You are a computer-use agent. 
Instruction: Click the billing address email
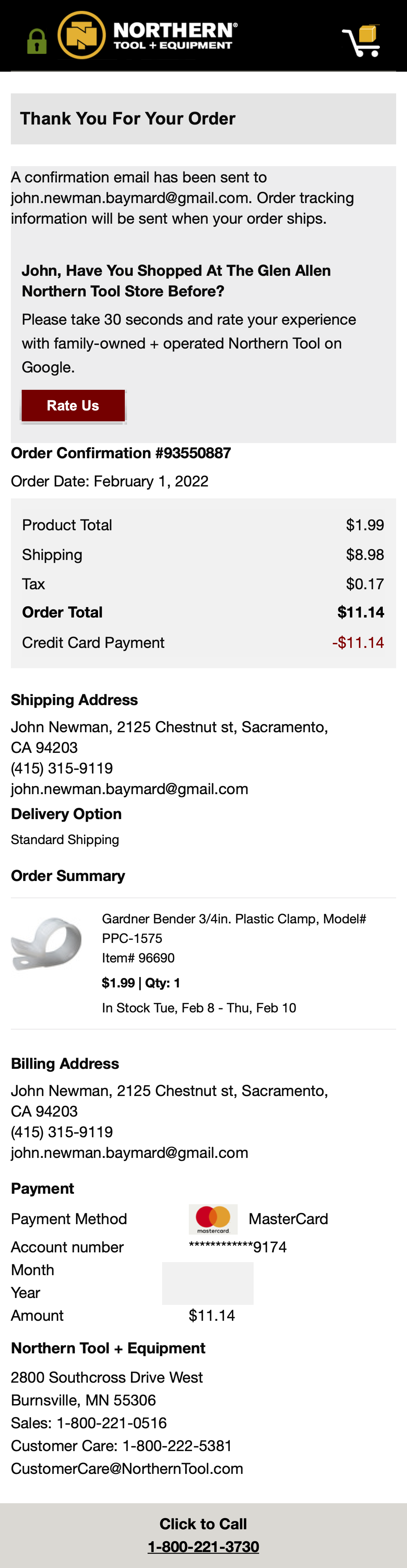click(130, 1153)
